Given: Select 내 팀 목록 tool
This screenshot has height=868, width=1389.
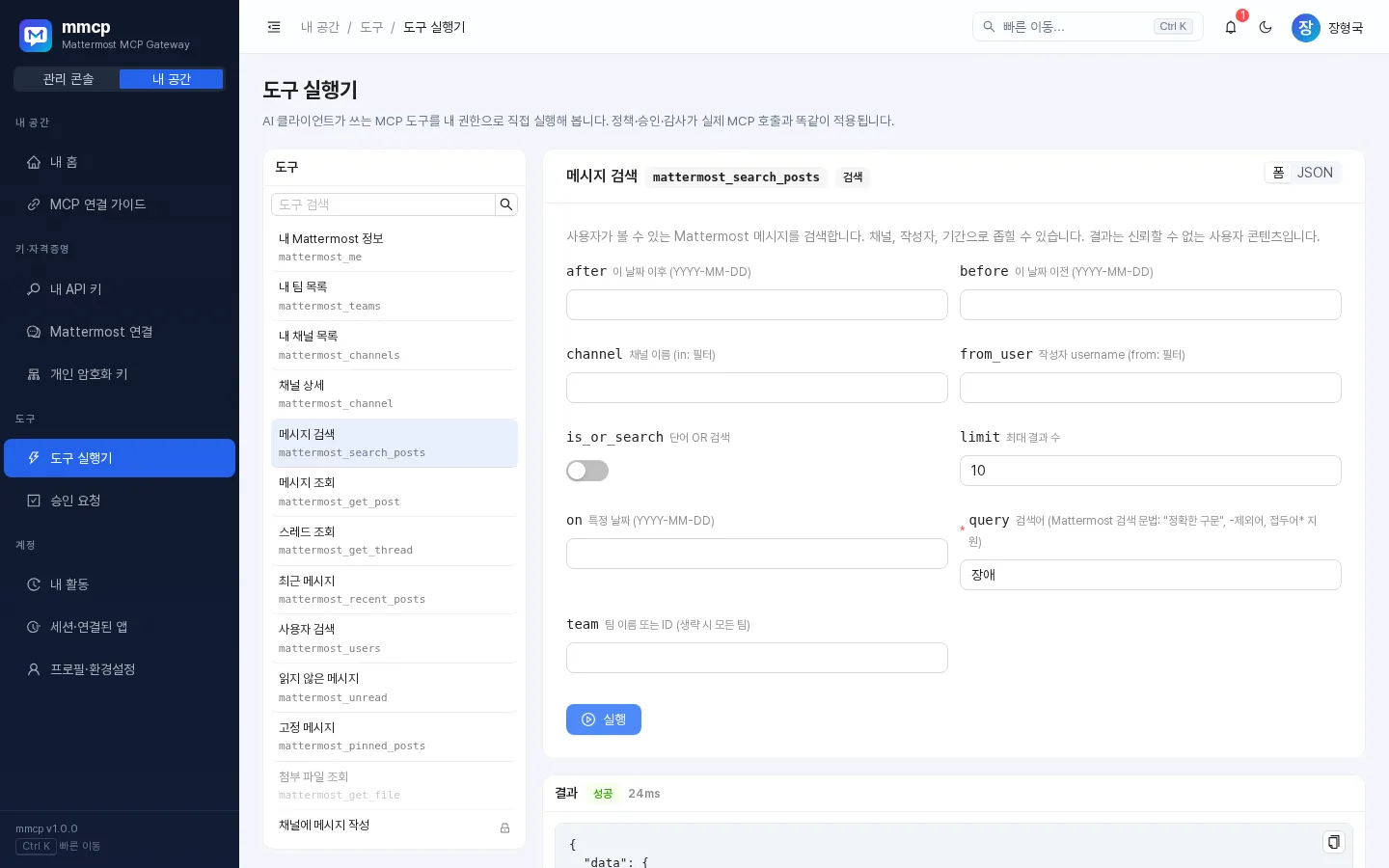Looking at the screenshot, I should tap(395, 296).
